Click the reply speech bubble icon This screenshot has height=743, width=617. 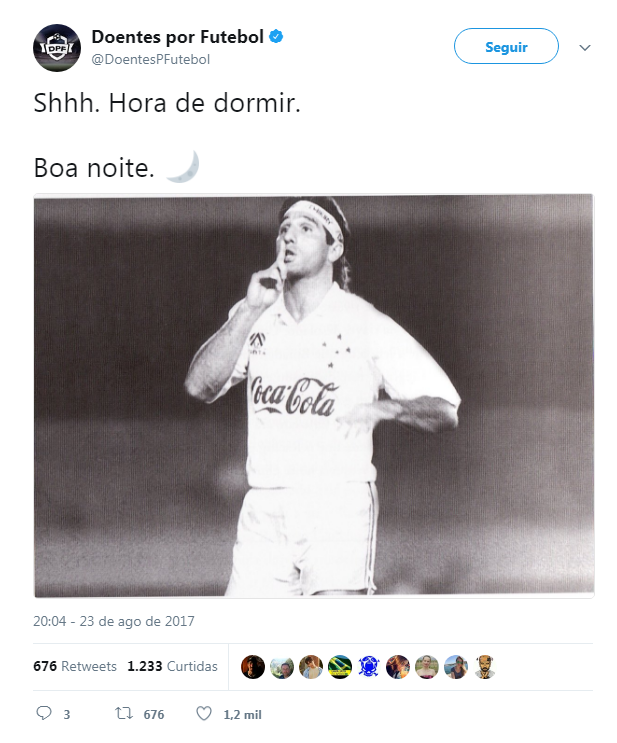click(x=44, y=714)
